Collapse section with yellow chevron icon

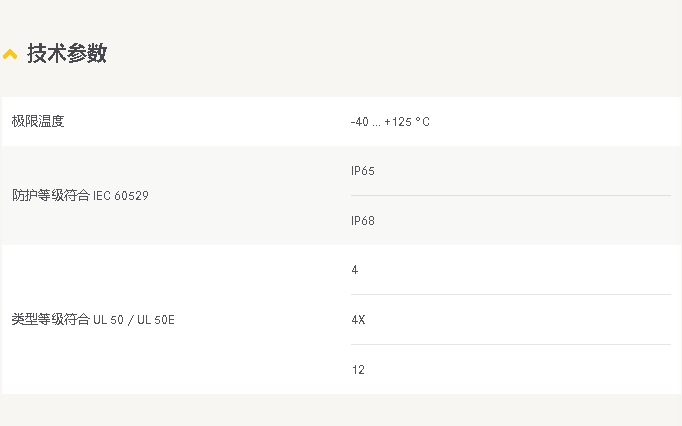10,54
